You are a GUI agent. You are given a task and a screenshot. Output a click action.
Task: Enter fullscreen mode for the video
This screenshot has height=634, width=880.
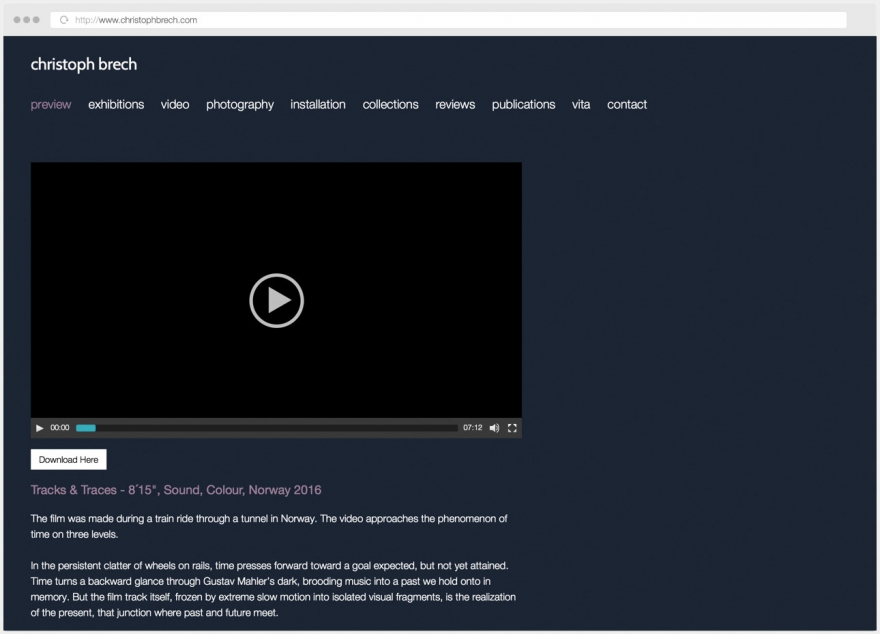(x=512, y=428)
